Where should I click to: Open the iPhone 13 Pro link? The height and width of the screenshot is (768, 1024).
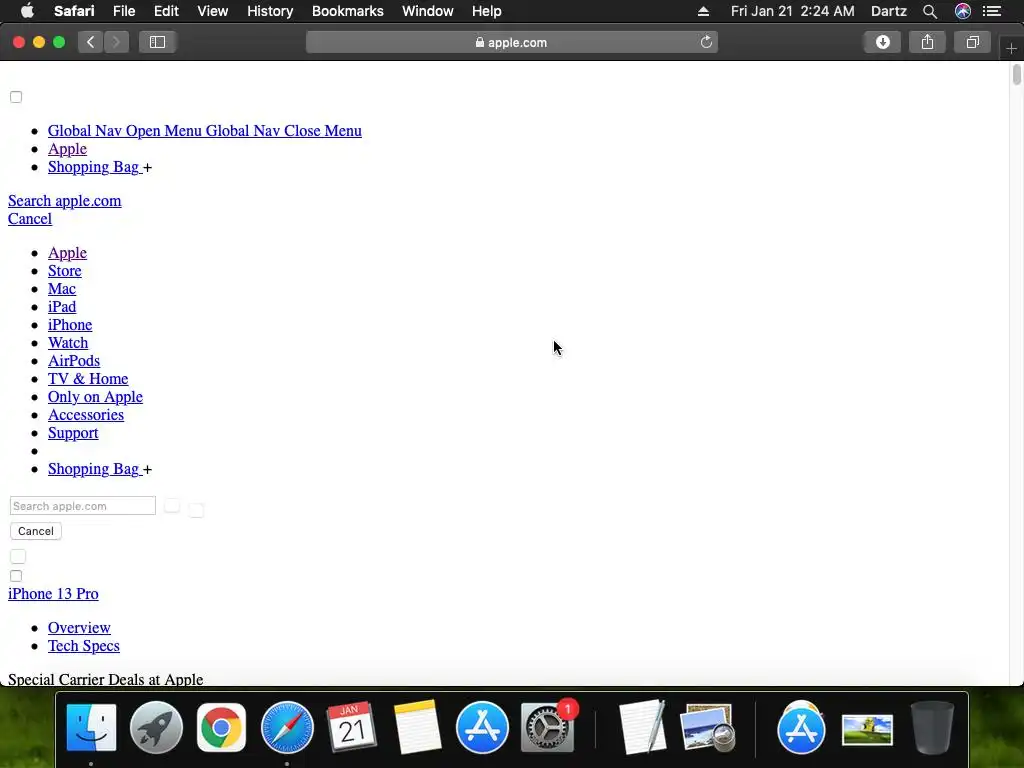pyautogui.click(x=54, y=594)
